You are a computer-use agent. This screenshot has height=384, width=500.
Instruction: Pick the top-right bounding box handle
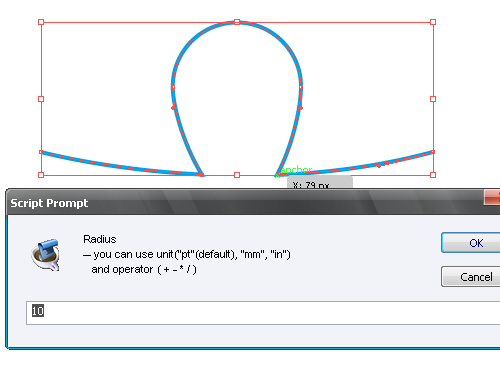click(433, 22)
